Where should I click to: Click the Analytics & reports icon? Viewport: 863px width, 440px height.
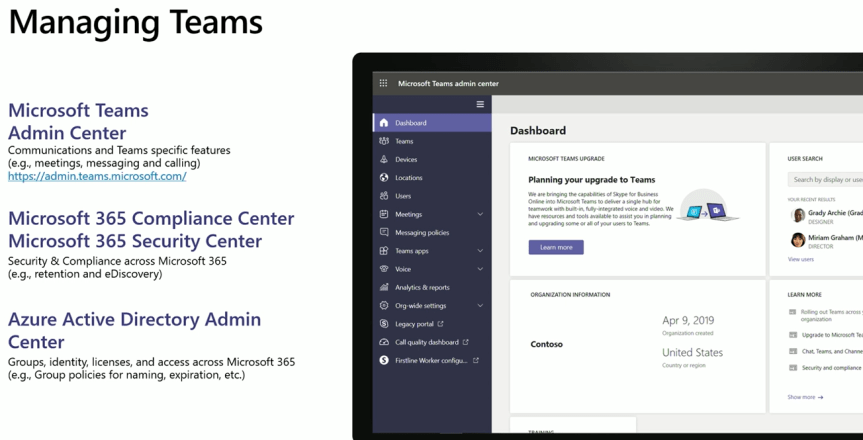click(384, 287)
